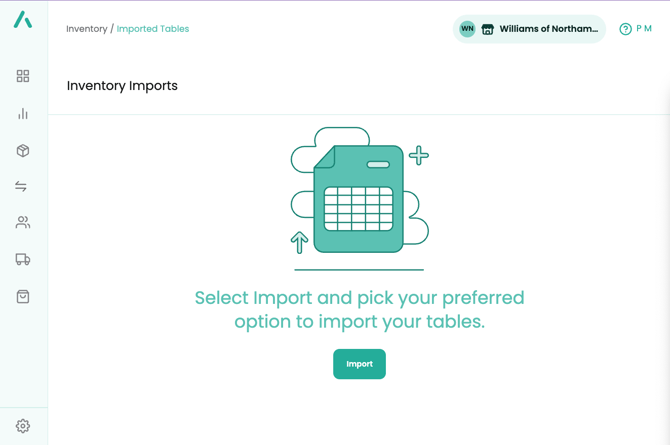The image size is (670, 445).
Task: Click the delivery truck icon
Action: pos(23,260)
